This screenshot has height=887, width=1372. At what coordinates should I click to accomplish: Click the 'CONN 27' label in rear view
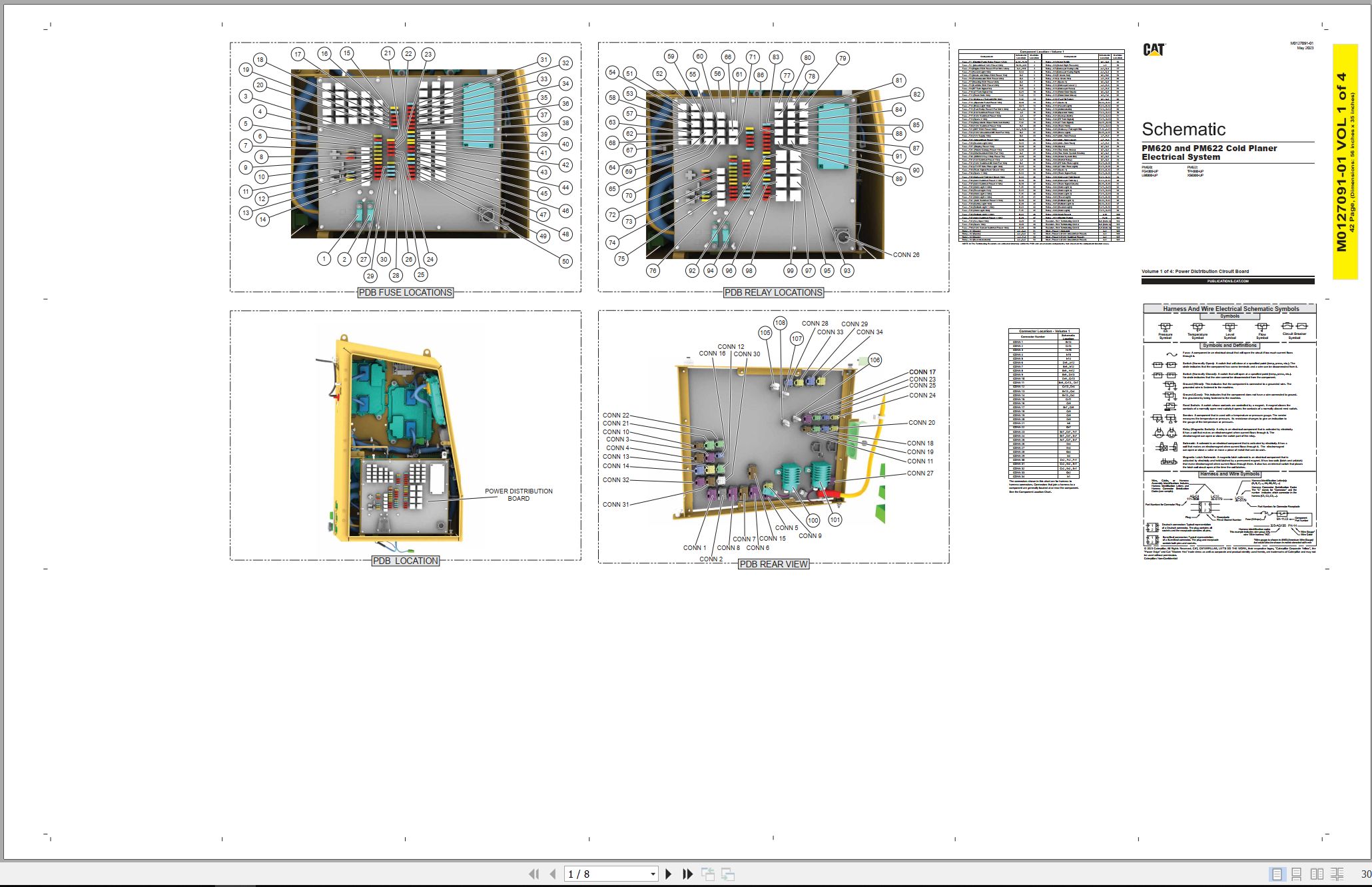coord(920,473)
